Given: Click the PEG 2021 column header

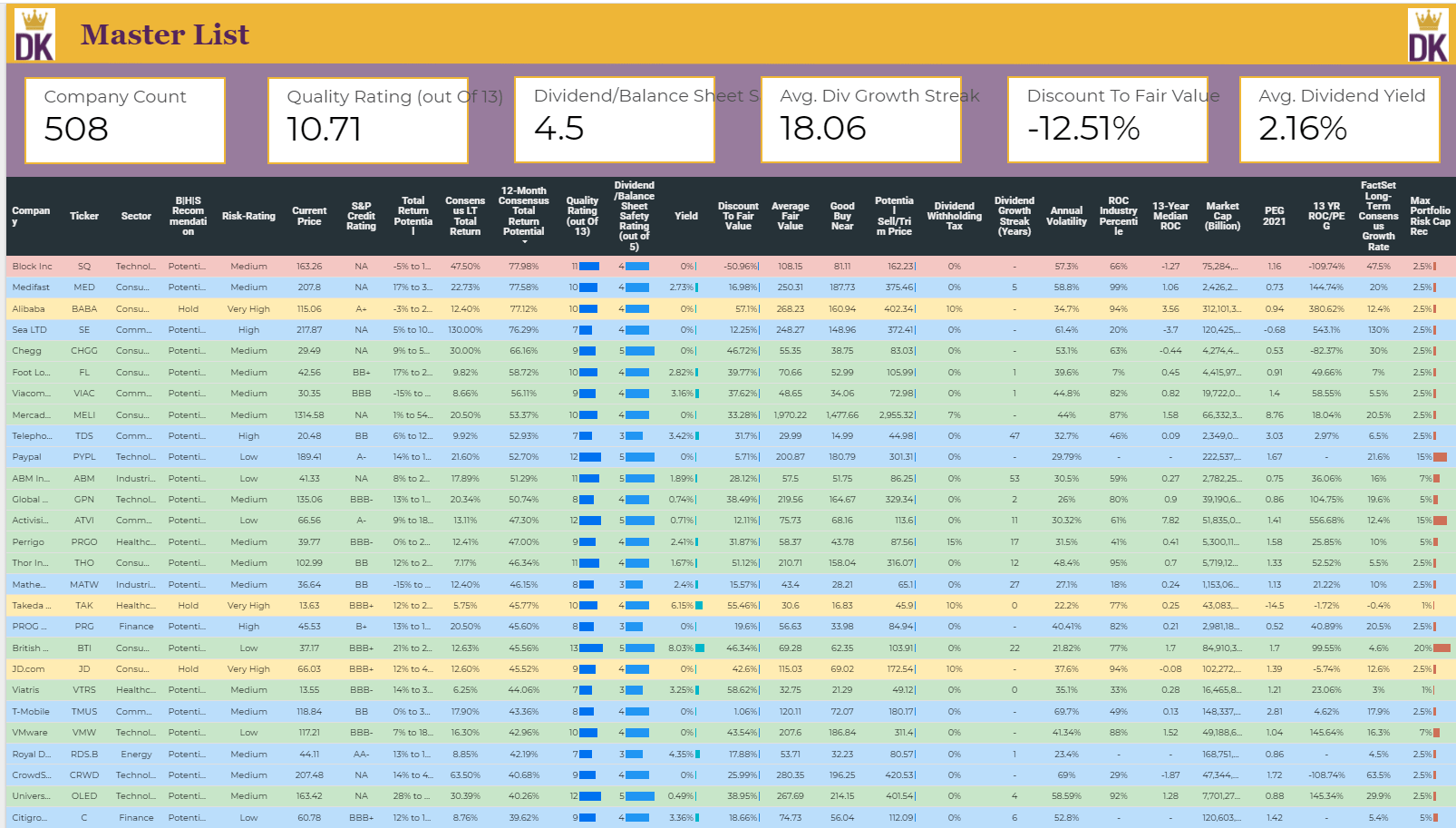Looking at the screenshot, I should tap(1275, 216).
